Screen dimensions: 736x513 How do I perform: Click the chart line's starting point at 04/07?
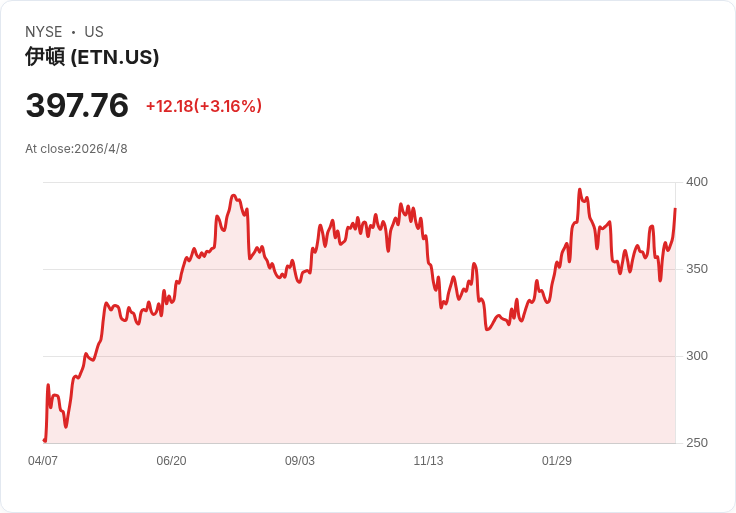tap(45, 440)
